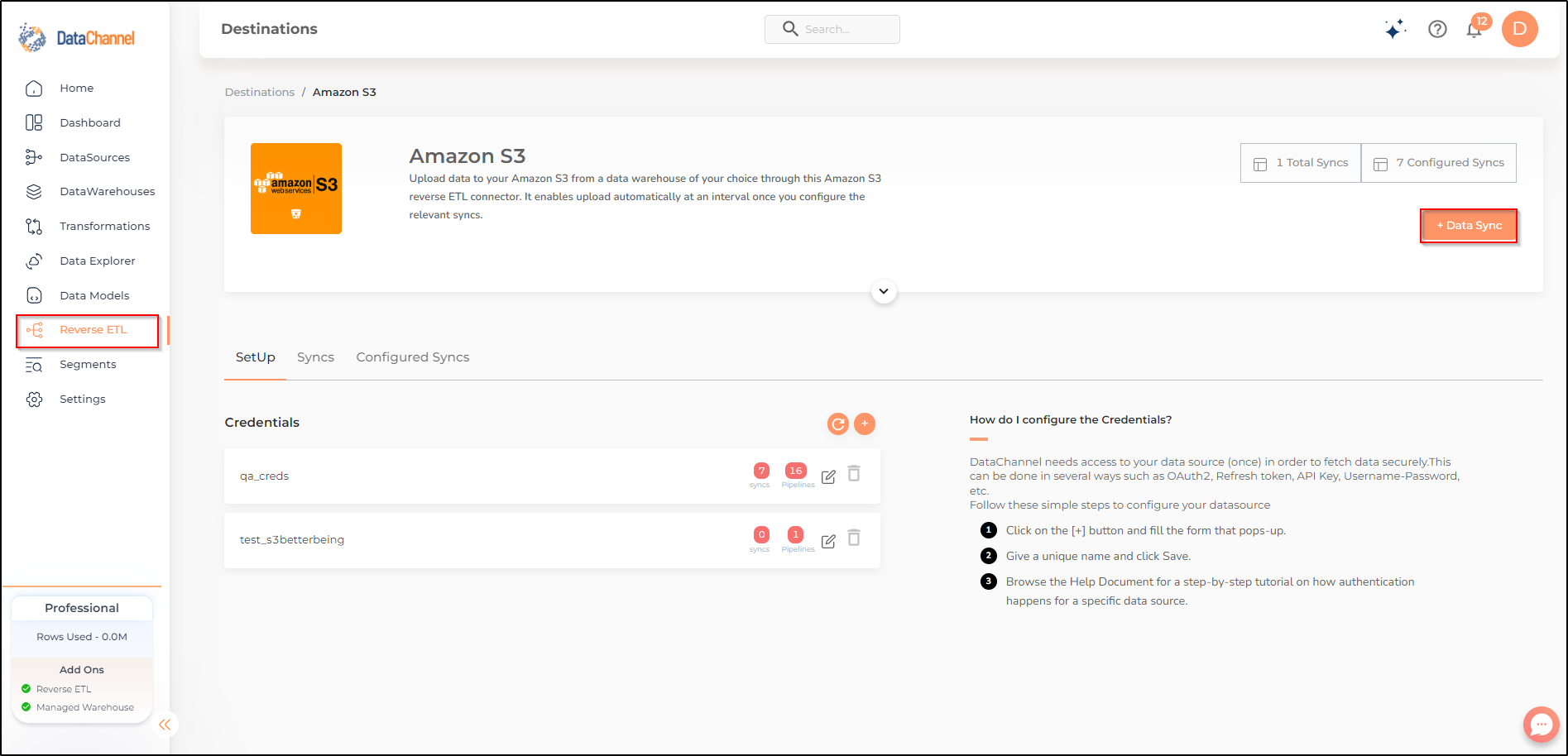Open the chat support bubble

click(1541, 725)
